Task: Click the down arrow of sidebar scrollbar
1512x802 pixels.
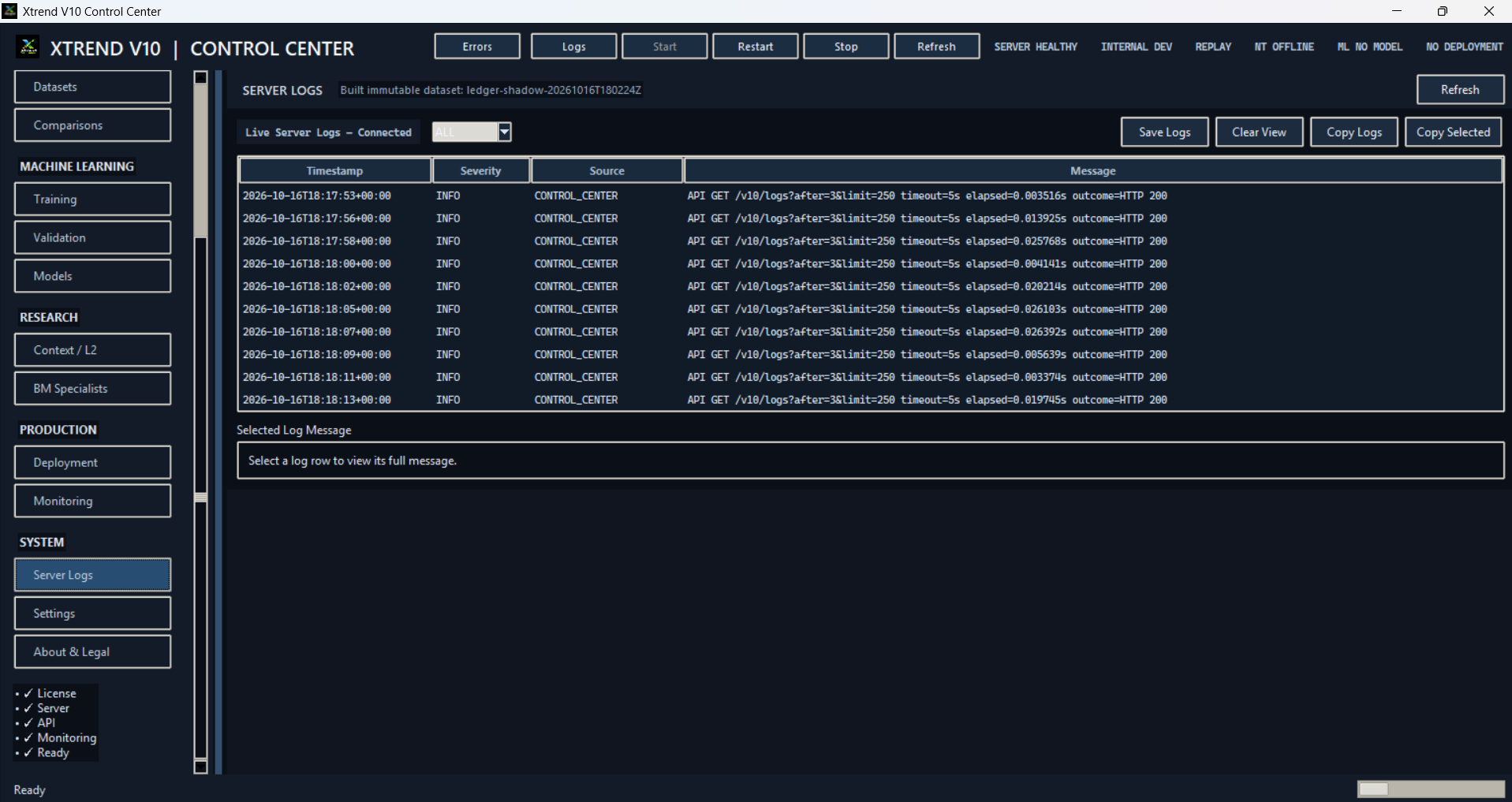Action: tap(201, 767)
